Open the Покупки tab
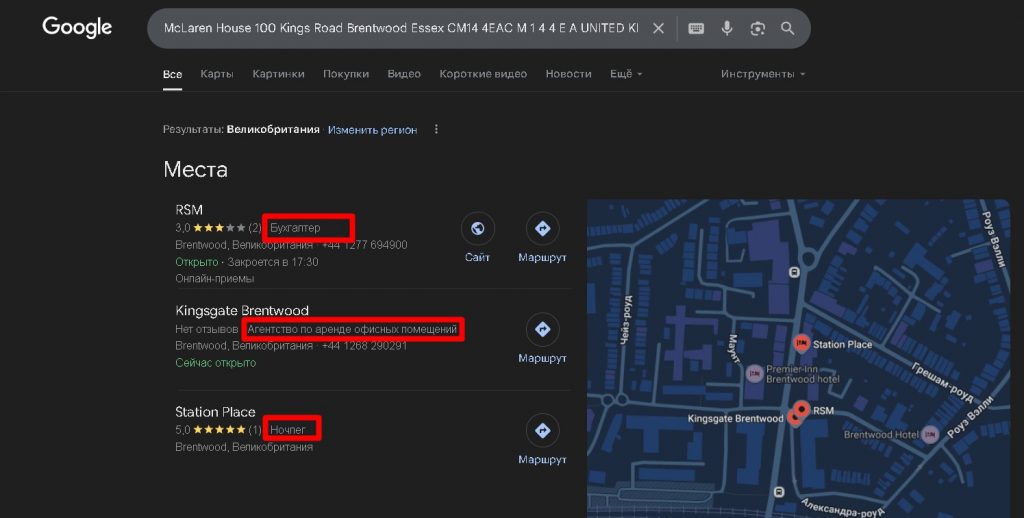 pos(346,74)
